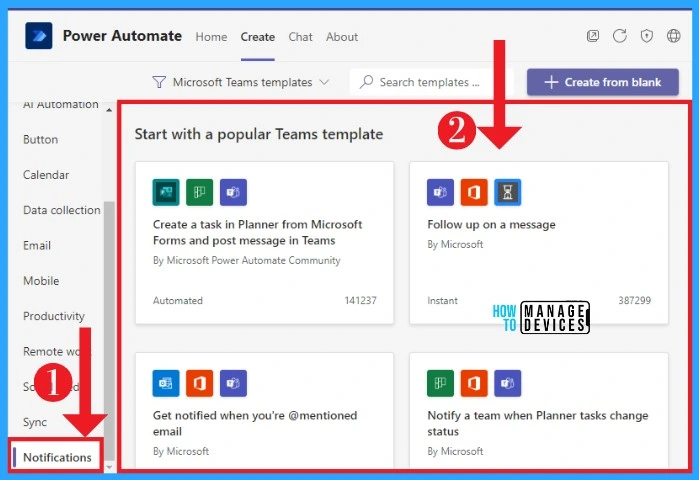Click Teams icon on Follow up card
This screenshot has height=480, width=699.
point(440,192)
